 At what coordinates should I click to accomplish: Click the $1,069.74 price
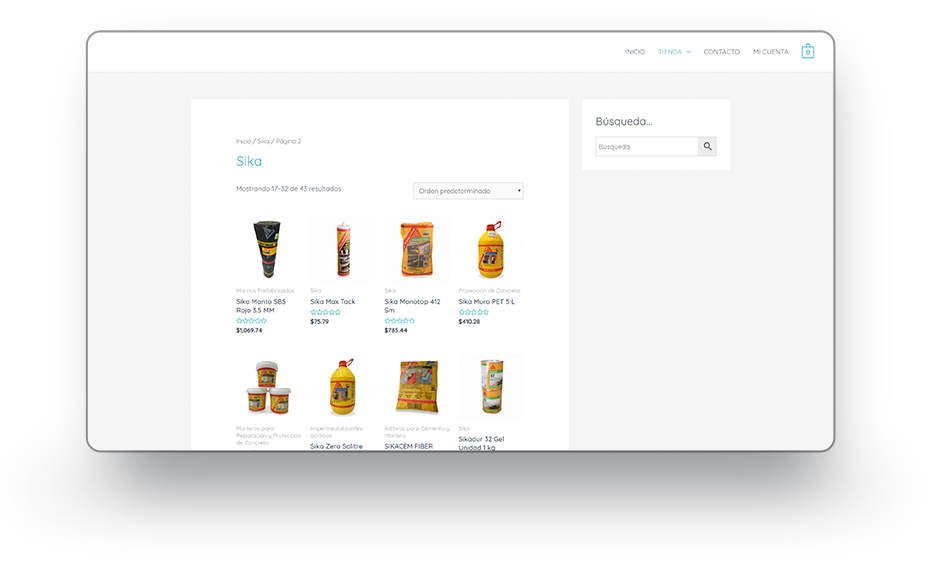click(249, 330)
